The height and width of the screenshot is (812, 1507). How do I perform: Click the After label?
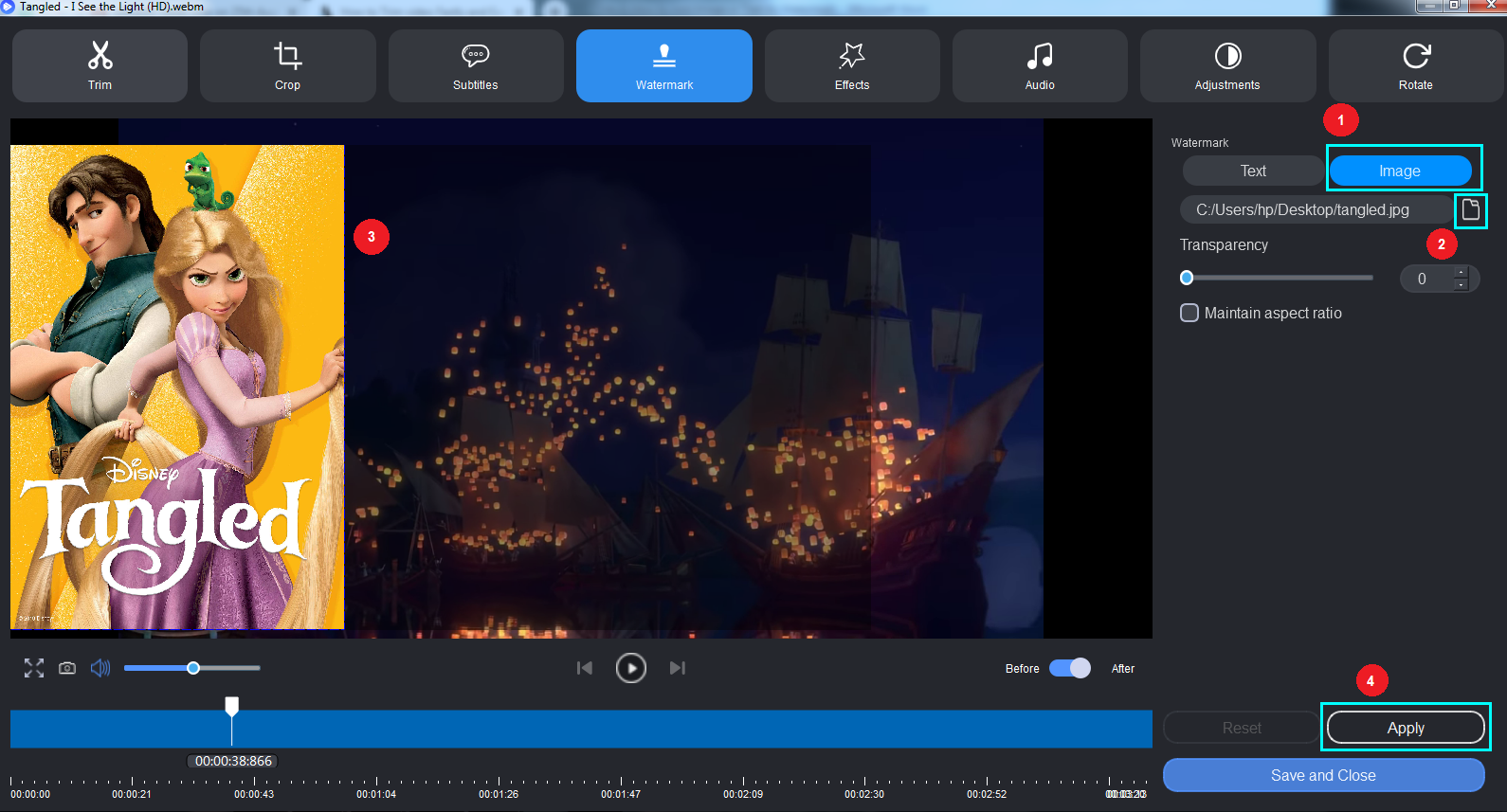pyautogui.click(x=1122, y=669)
